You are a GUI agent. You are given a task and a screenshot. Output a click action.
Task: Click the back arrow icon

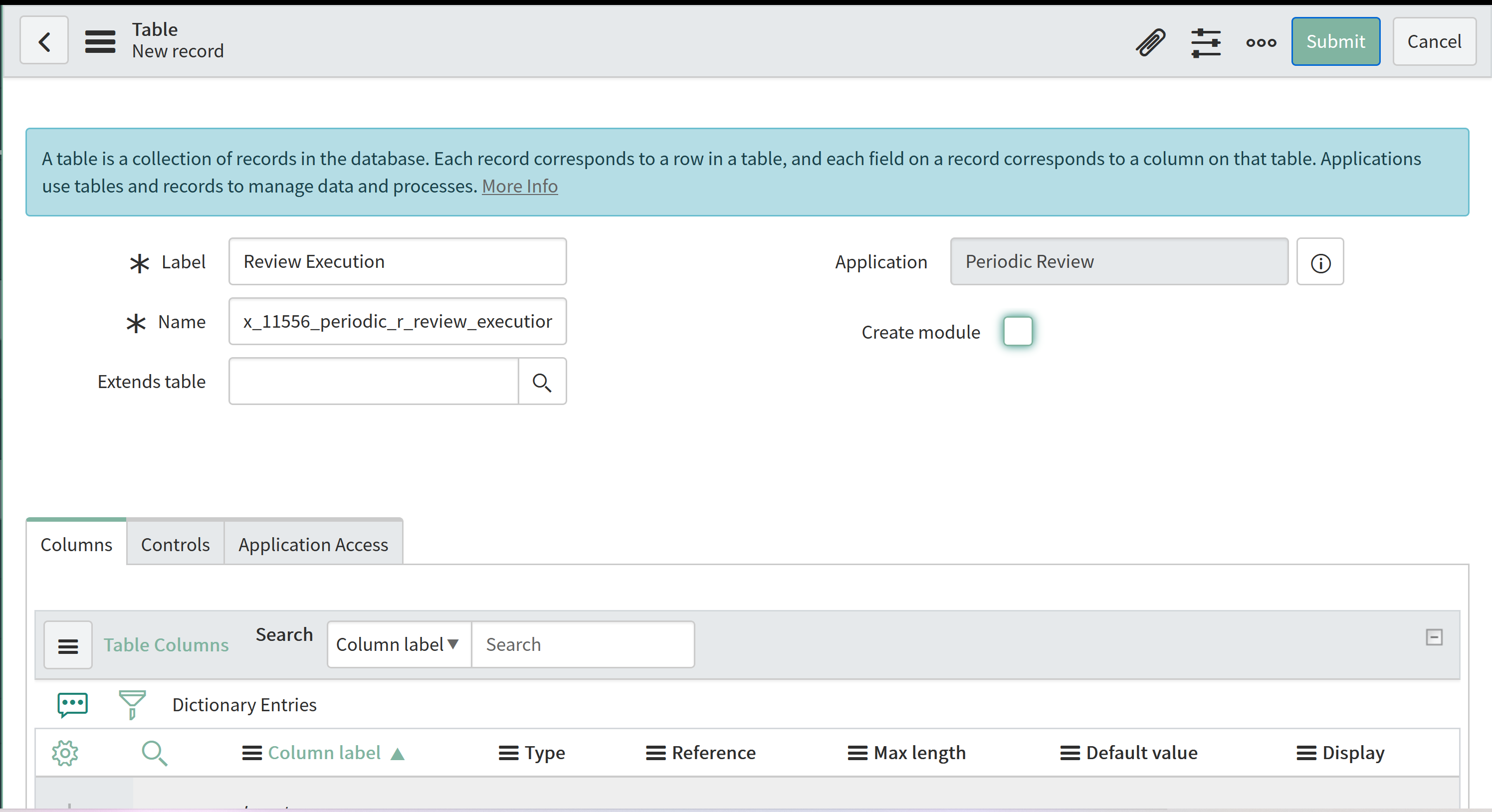point(44,41)
